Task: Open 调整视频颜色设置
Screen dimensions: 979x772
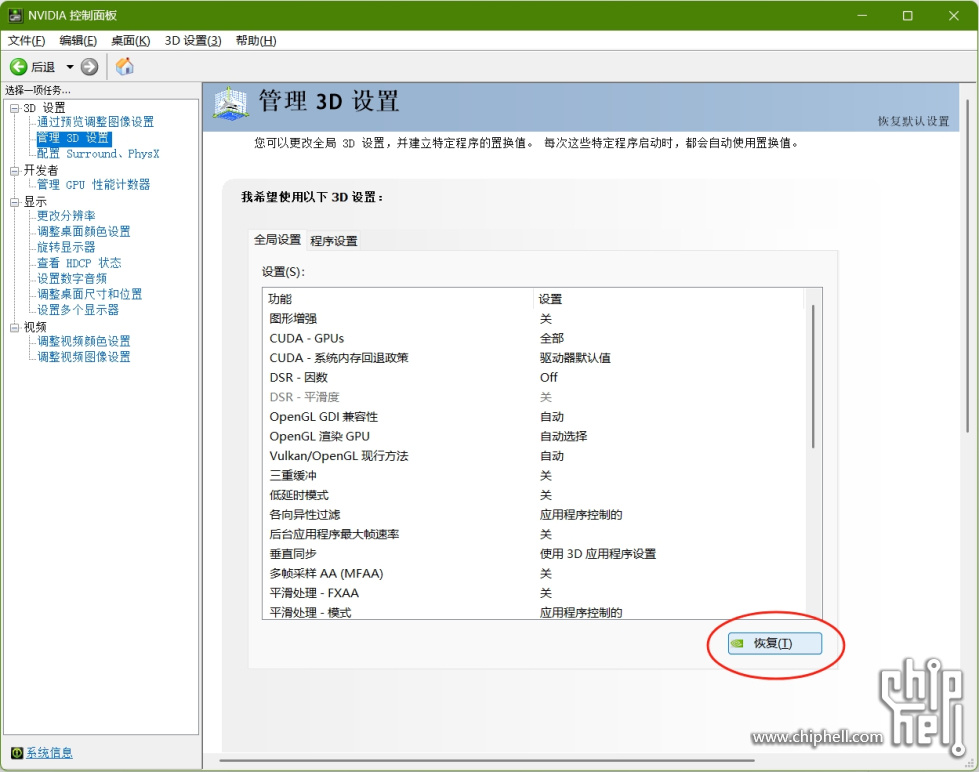Action: pos(84,341)
